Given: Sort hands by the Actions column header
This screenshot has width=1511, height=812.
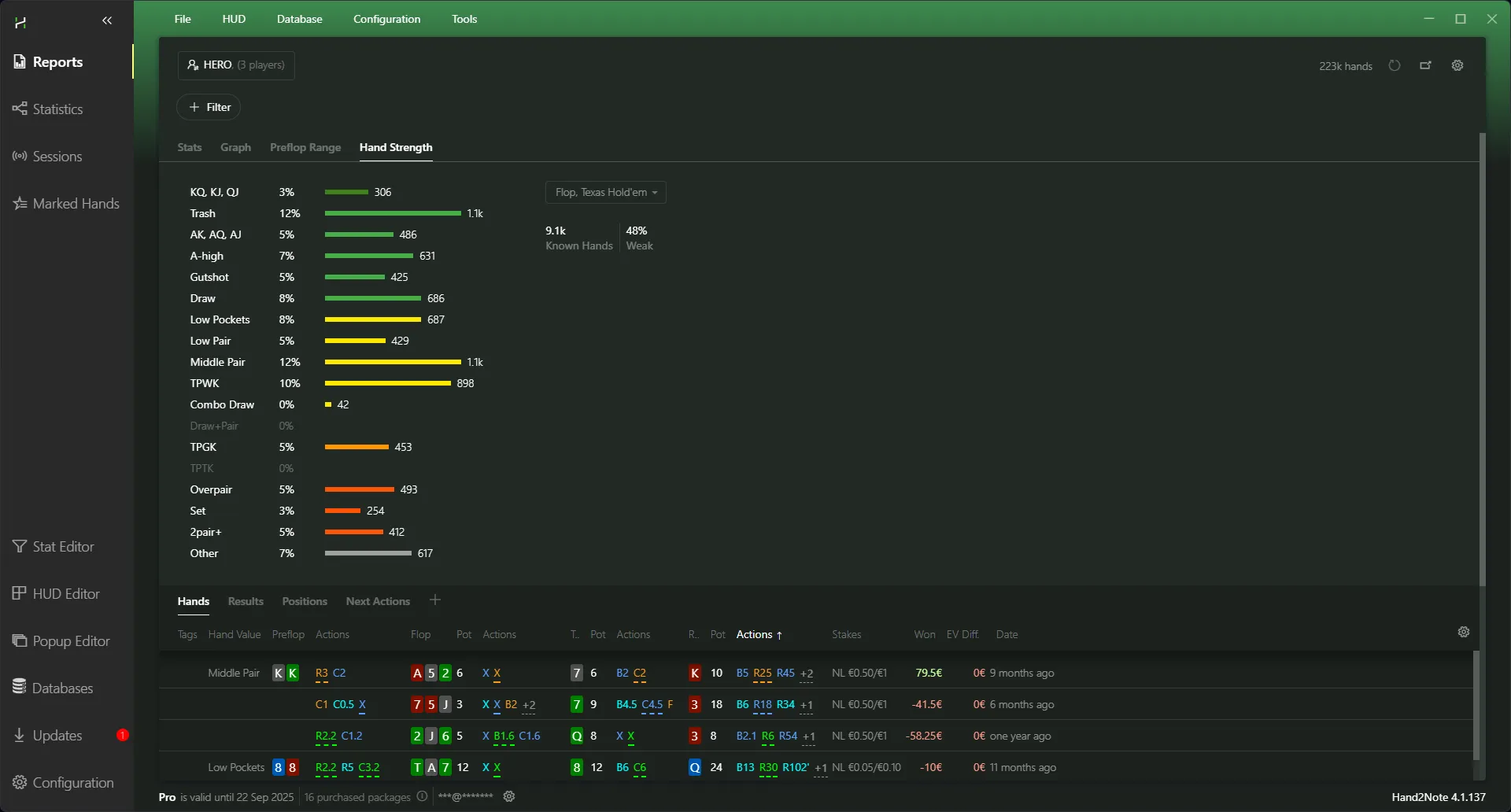Looking at the screenshot, I should click(759, 635).
